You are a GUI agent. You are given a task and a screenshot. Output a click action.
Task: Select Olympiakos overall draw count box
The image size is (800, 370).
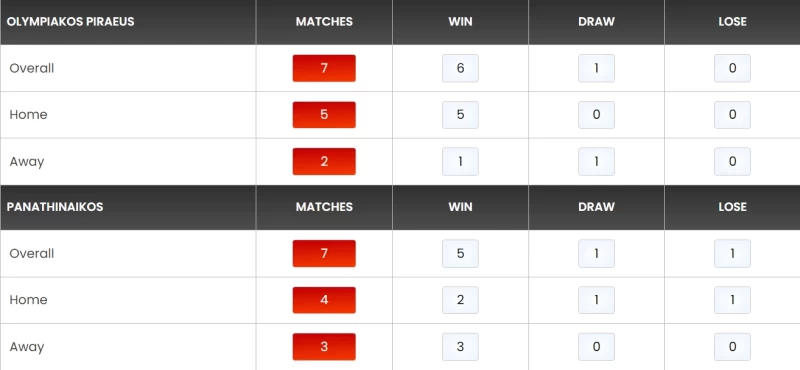[x=596, y=68]
